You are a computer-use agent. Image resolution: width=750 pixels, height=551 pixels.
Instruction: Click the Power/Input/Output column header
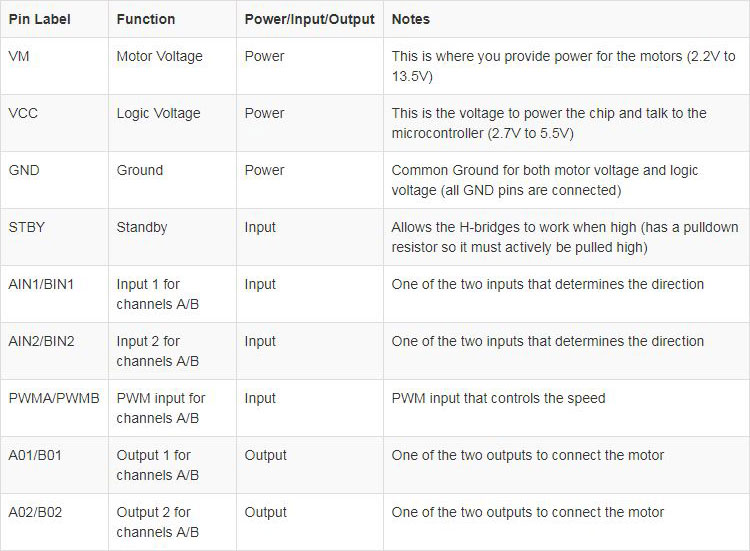[309, 19]
